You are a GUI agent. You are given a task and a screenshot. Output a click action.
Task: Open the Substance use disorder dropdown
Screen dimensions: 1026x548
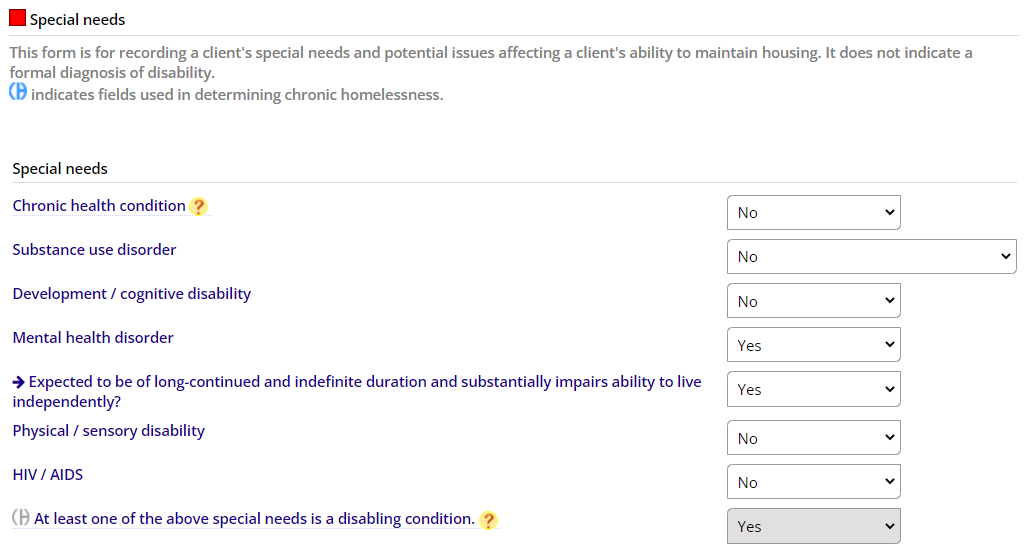(x=872, y=256)
